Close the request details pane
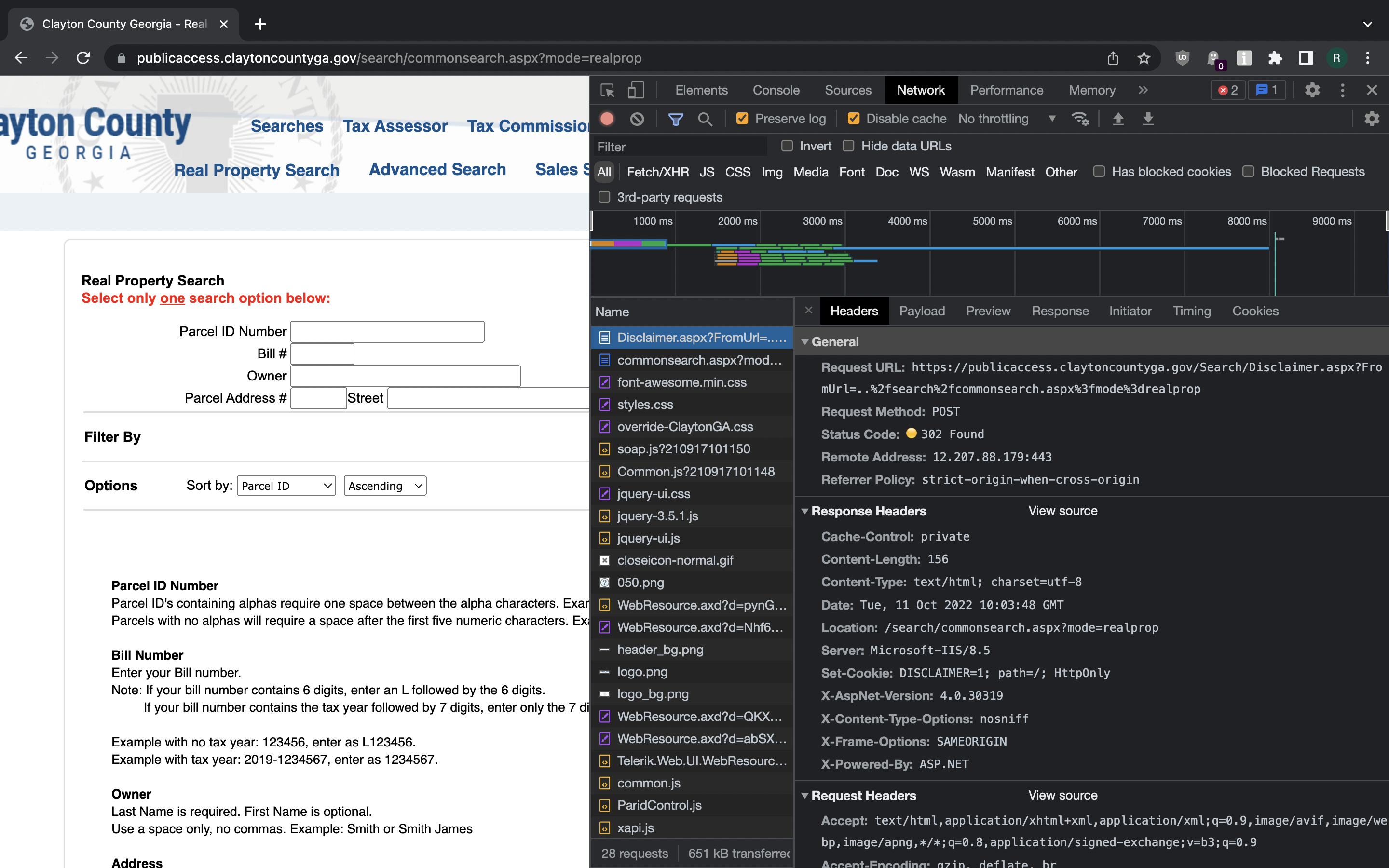1389x868 pixels. 808,311
